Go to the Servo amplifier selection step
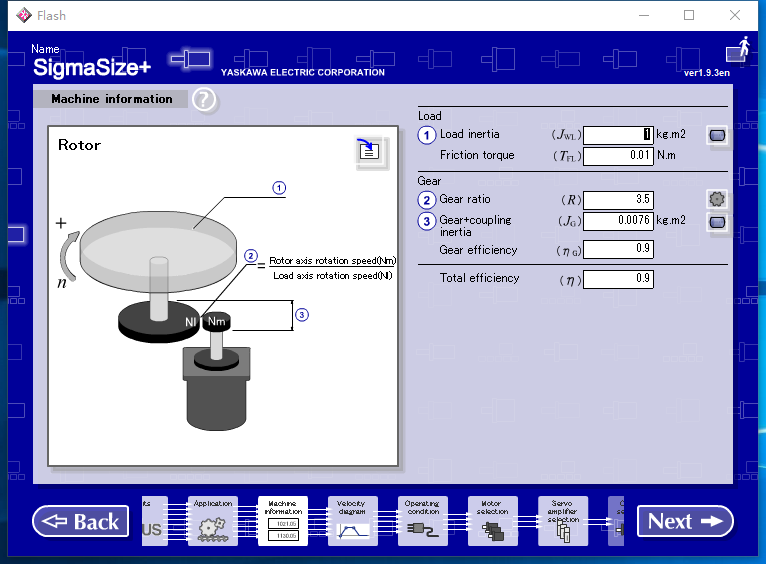 [x=563, y=521]
